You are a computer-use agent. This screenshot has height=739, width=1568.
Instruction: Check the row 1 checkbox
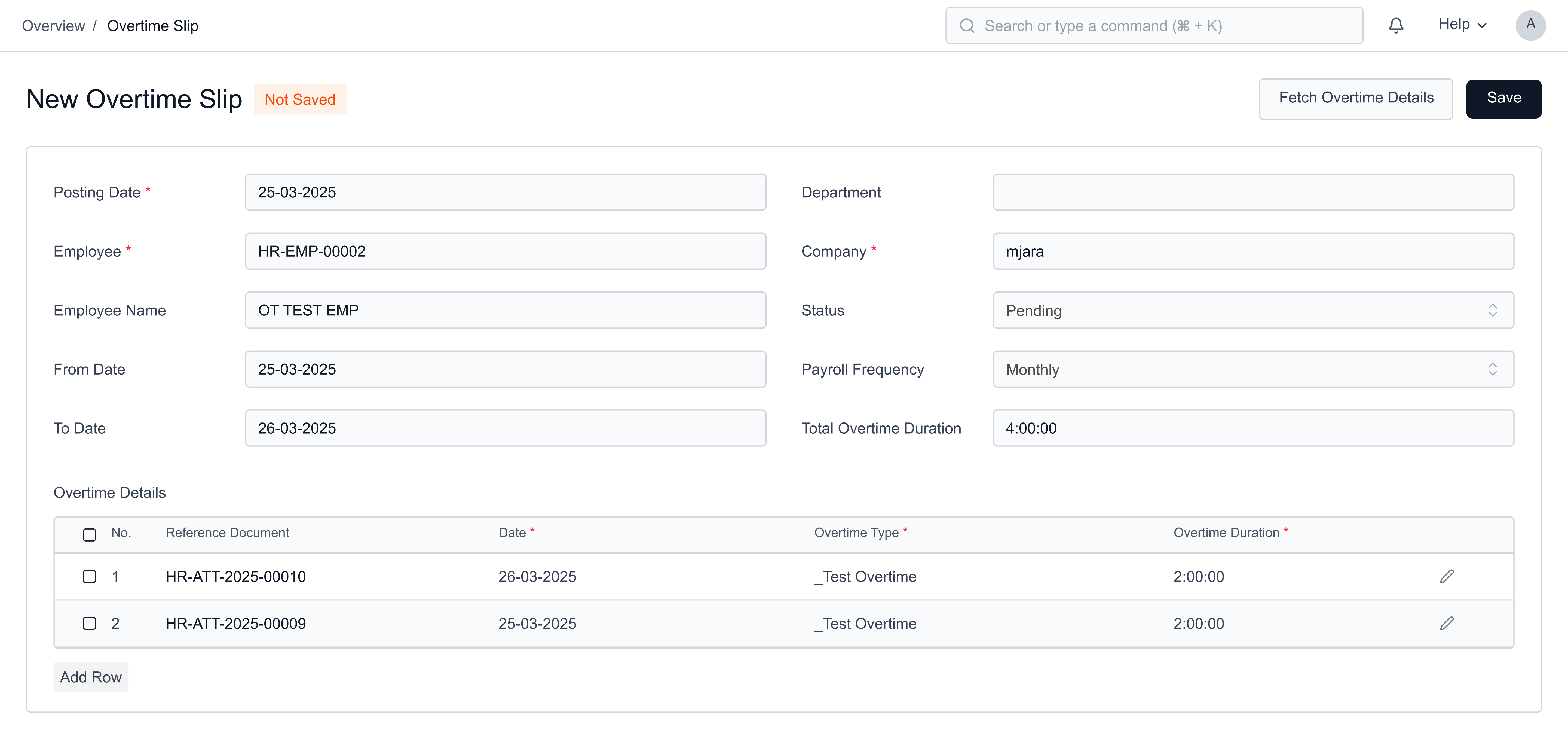click(x=90, y=576)
